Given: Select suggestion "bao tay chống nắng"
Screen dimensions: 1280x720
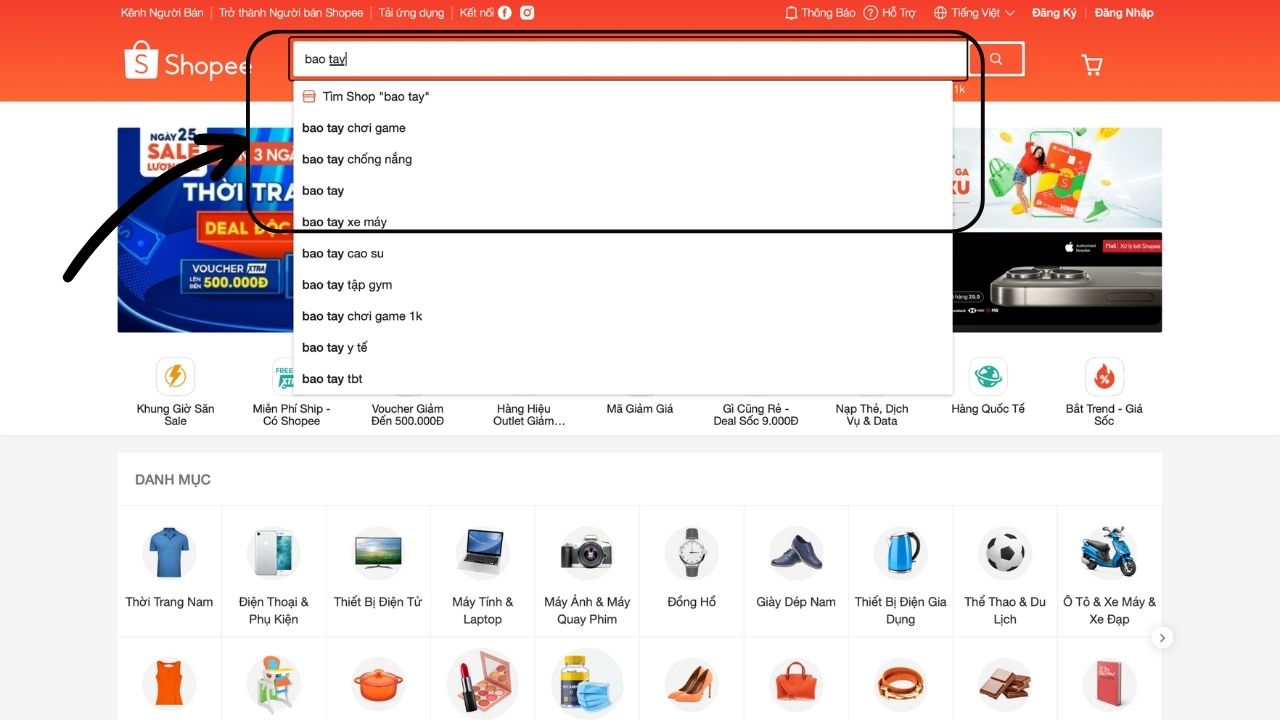Looking at the screenshot, I should click(x=357, y=159).
